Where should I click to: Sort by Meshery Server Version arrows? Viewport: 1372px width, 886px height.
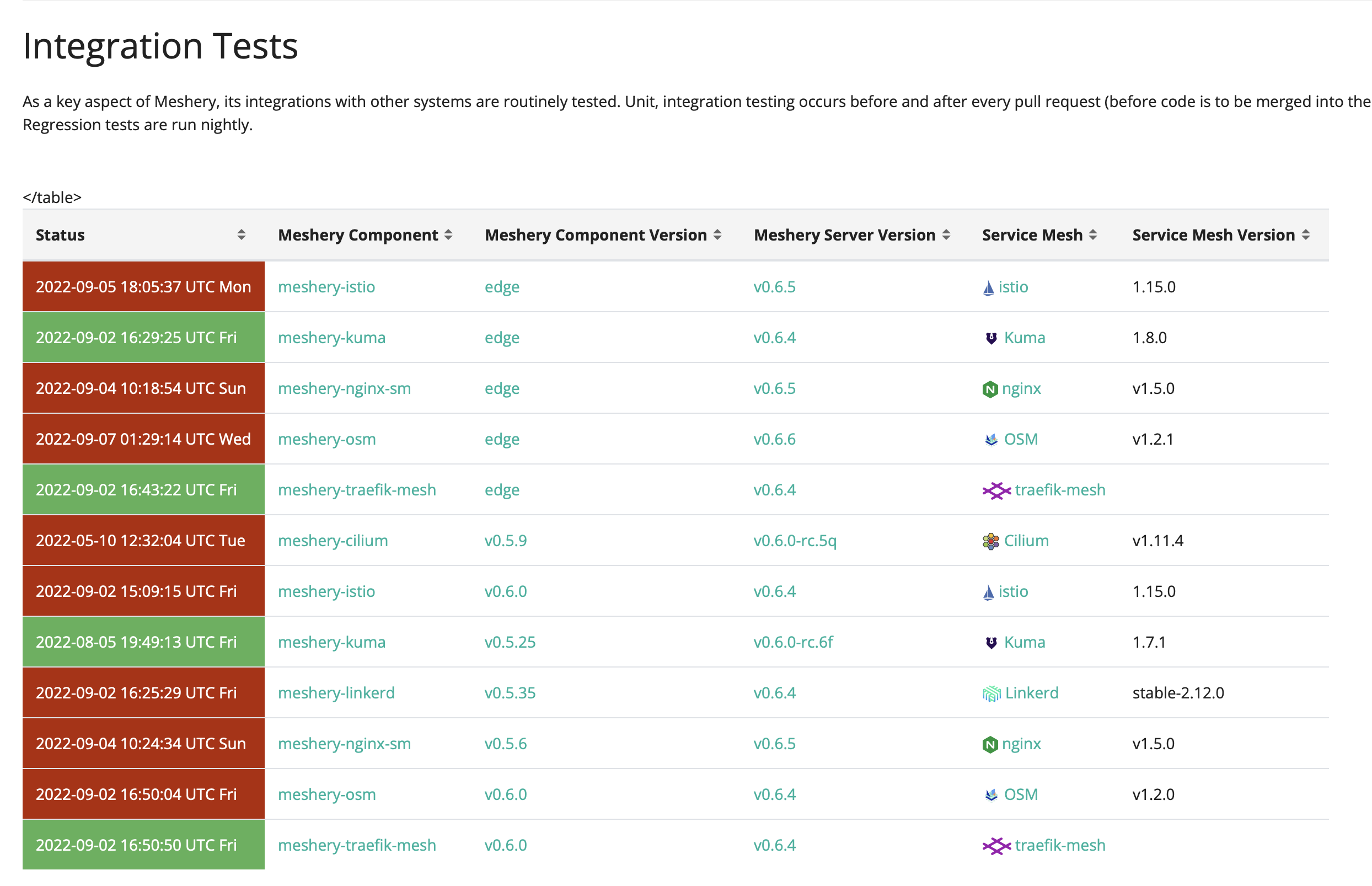(x=946, y=234)
